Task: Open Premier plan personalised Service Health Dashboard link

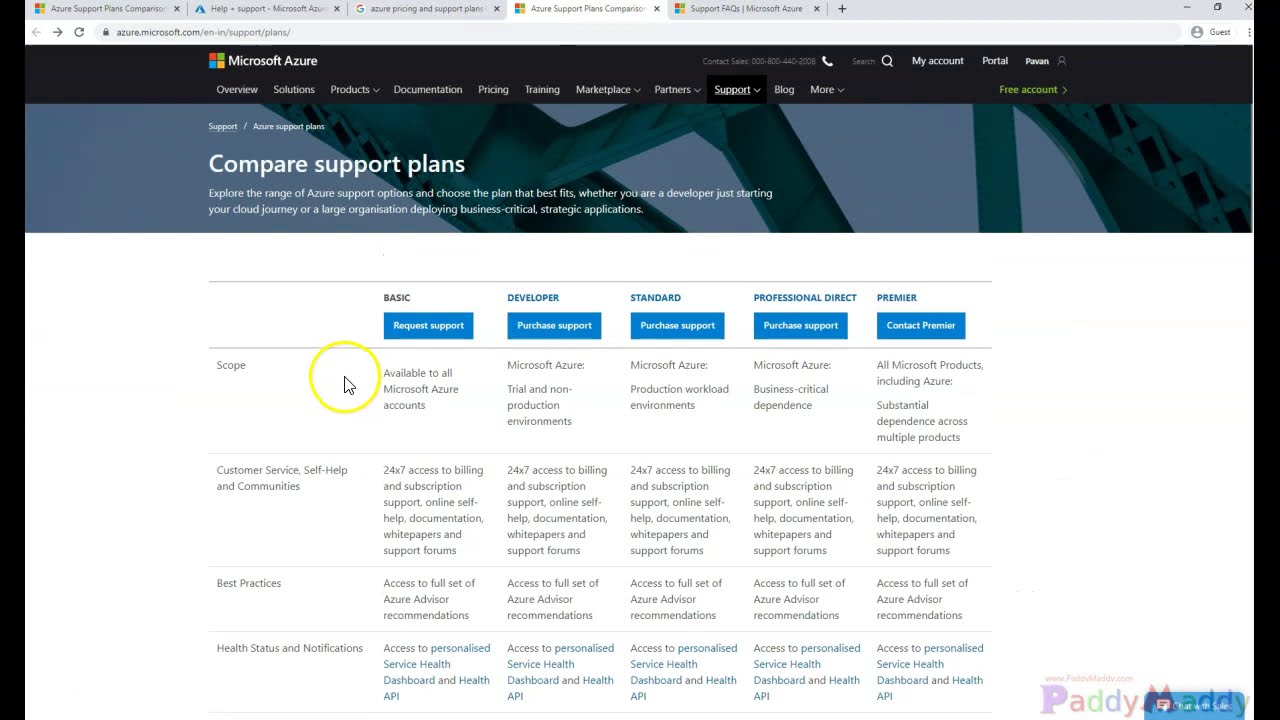Action: (x=930, y=664)
